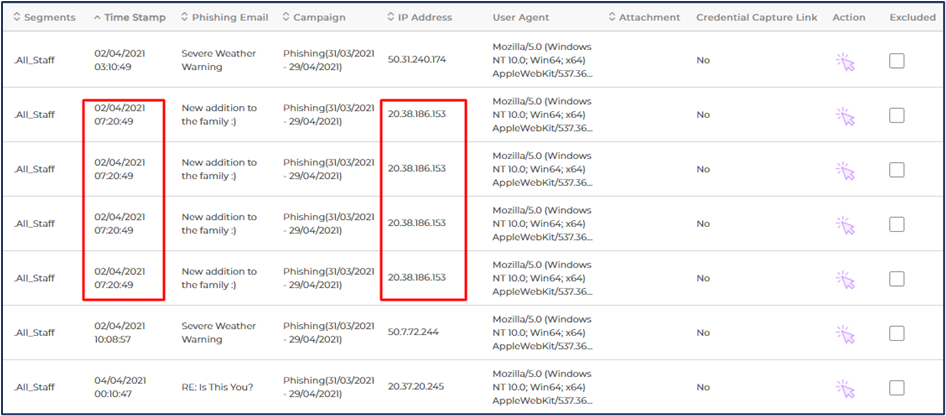Select _All_Staff segment in 00:10:47 row
This screenshot has width=946, height=416.
coord(34,387)
